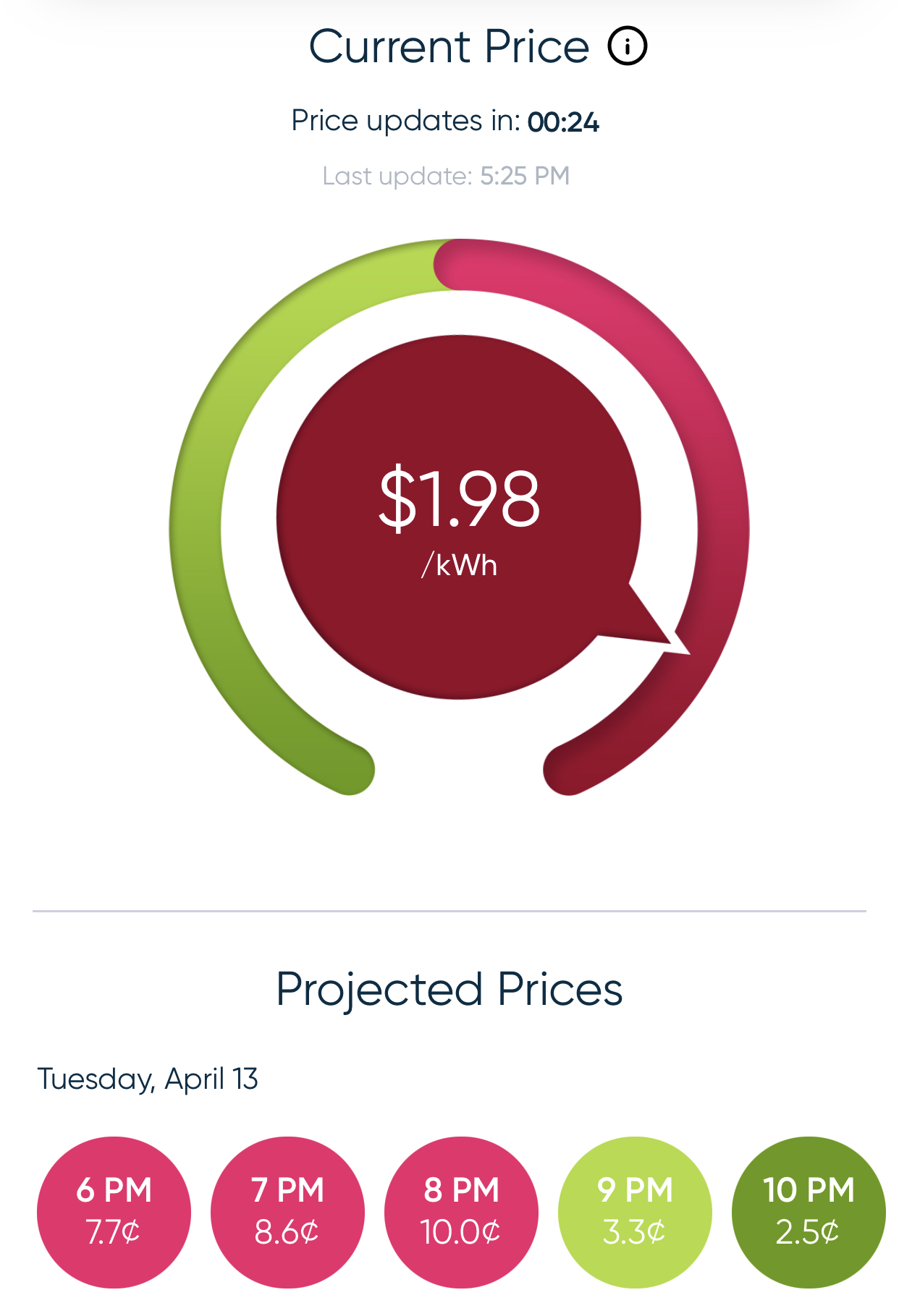This screenshot has height=1316, width=899.
Task: Click the Current Price heading text
Action: point(449,47)
